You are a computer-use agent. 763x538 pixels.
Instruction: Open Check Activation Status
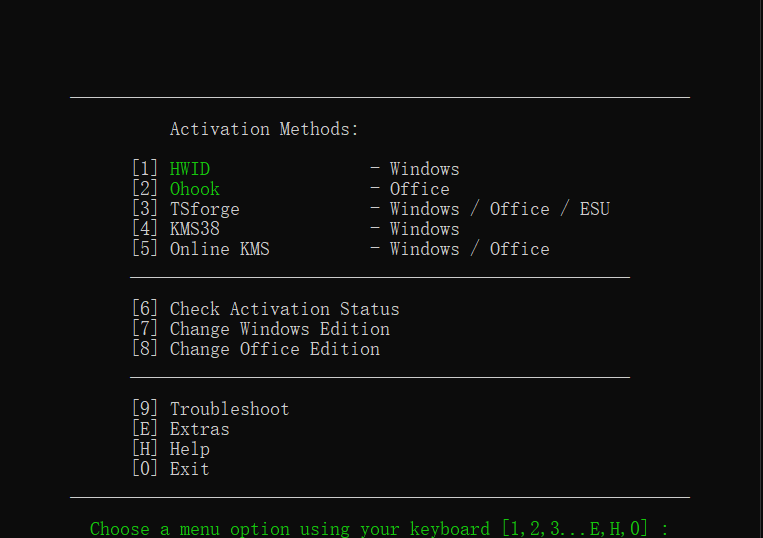coord(284,309)
